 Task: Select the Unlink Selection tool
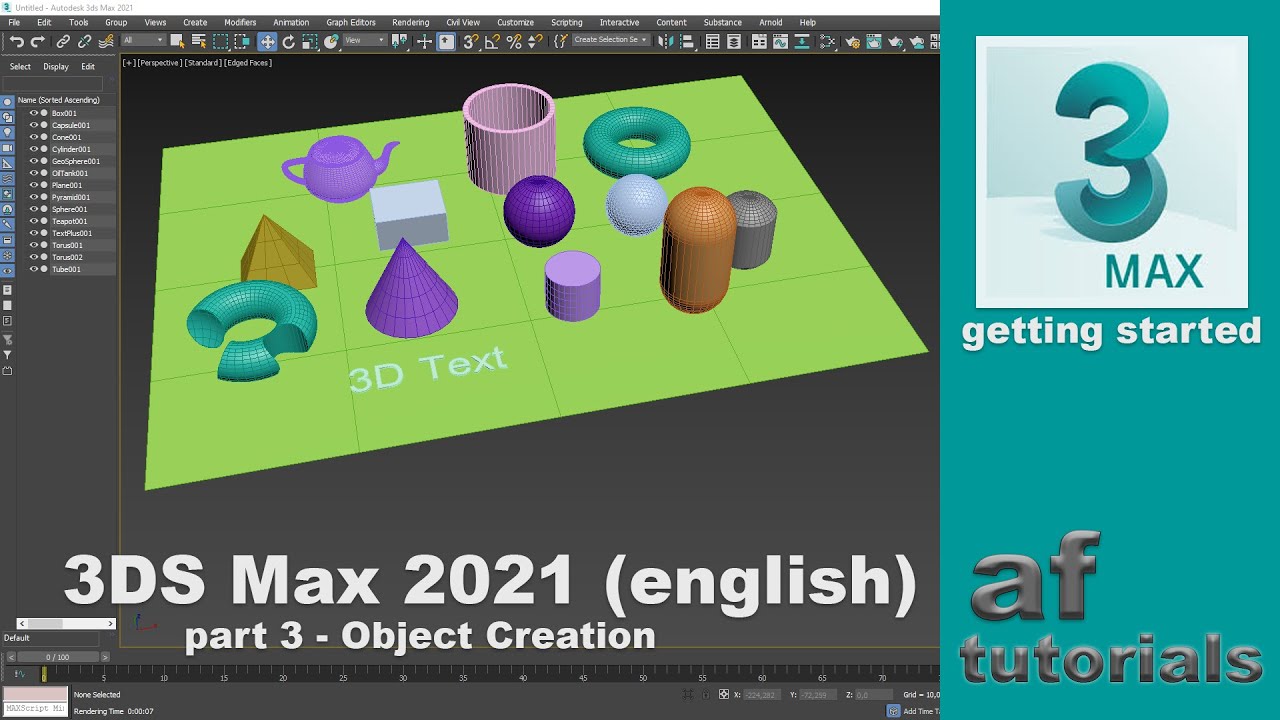84,41
